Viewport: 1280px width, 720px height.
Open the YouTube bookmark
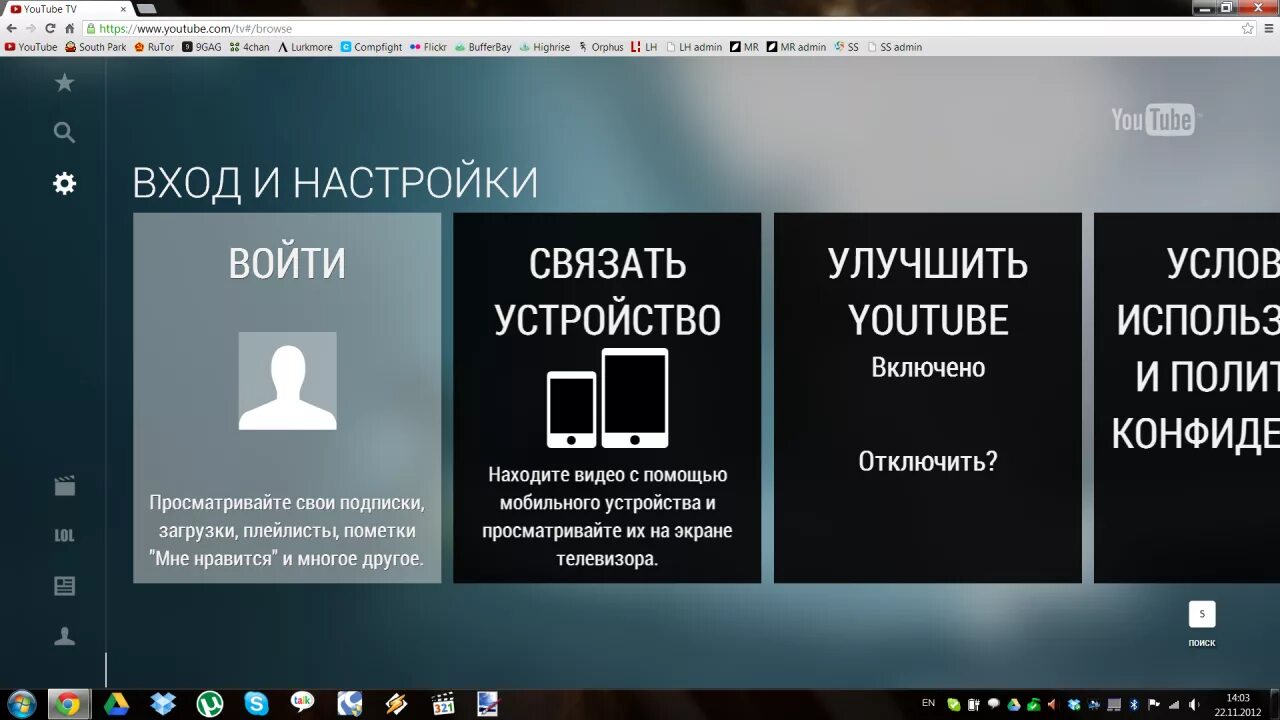(31, 47)
